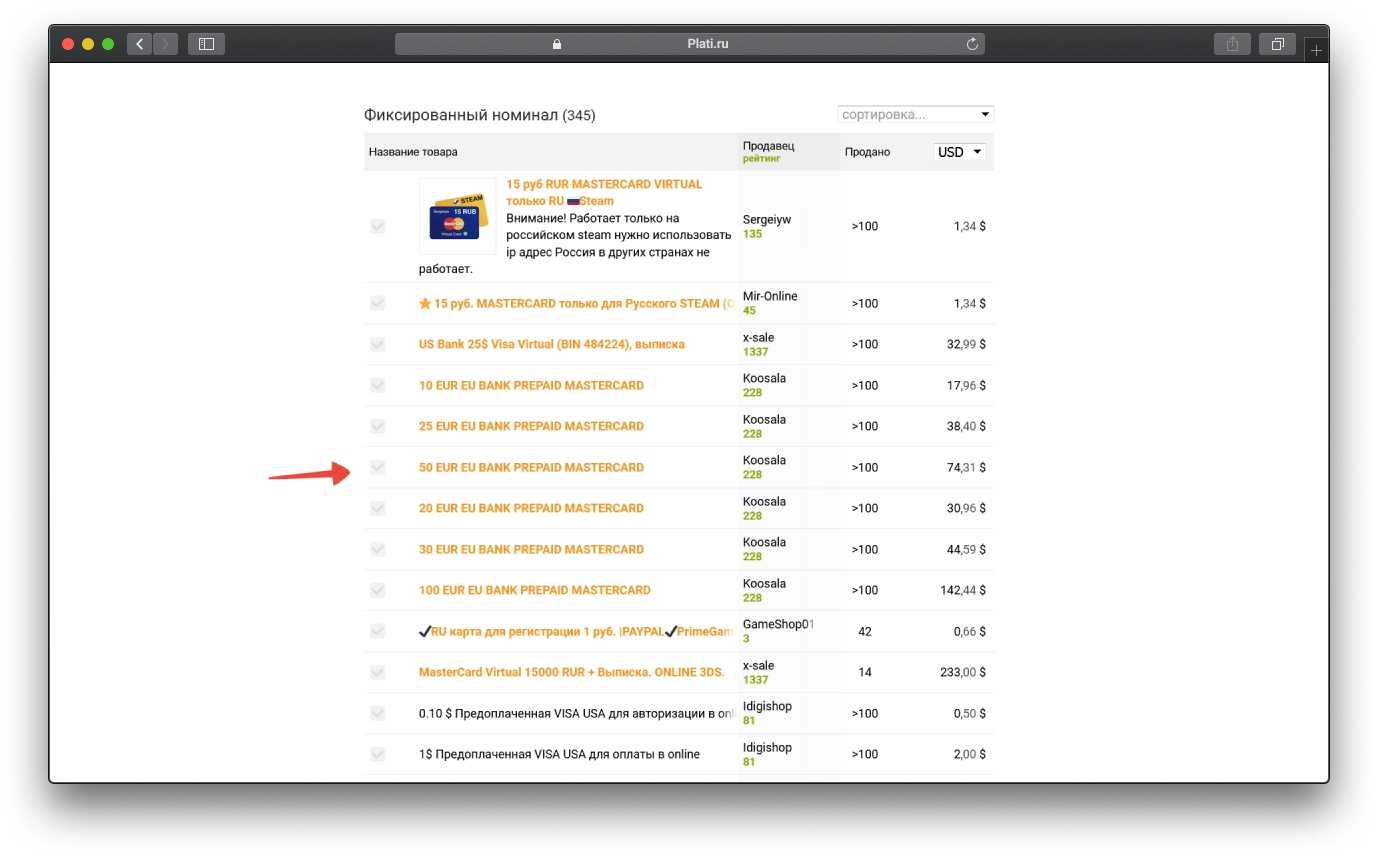
Task: Go back with Safari's back arrow
Action: click(139, 44)
